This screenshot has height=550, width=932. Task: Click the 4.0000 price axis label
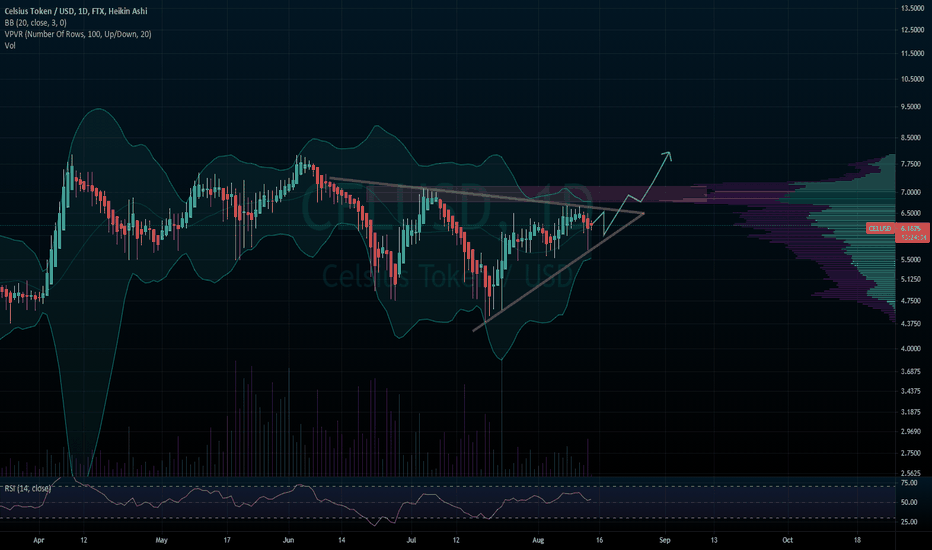[x=912, y=349]
